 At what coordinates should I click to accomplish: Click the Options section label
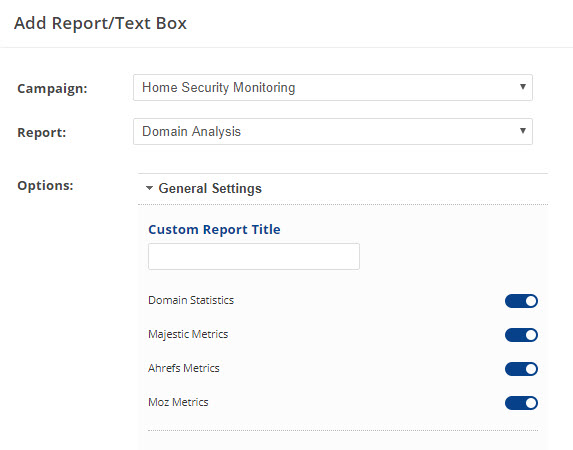pos(45,185)
